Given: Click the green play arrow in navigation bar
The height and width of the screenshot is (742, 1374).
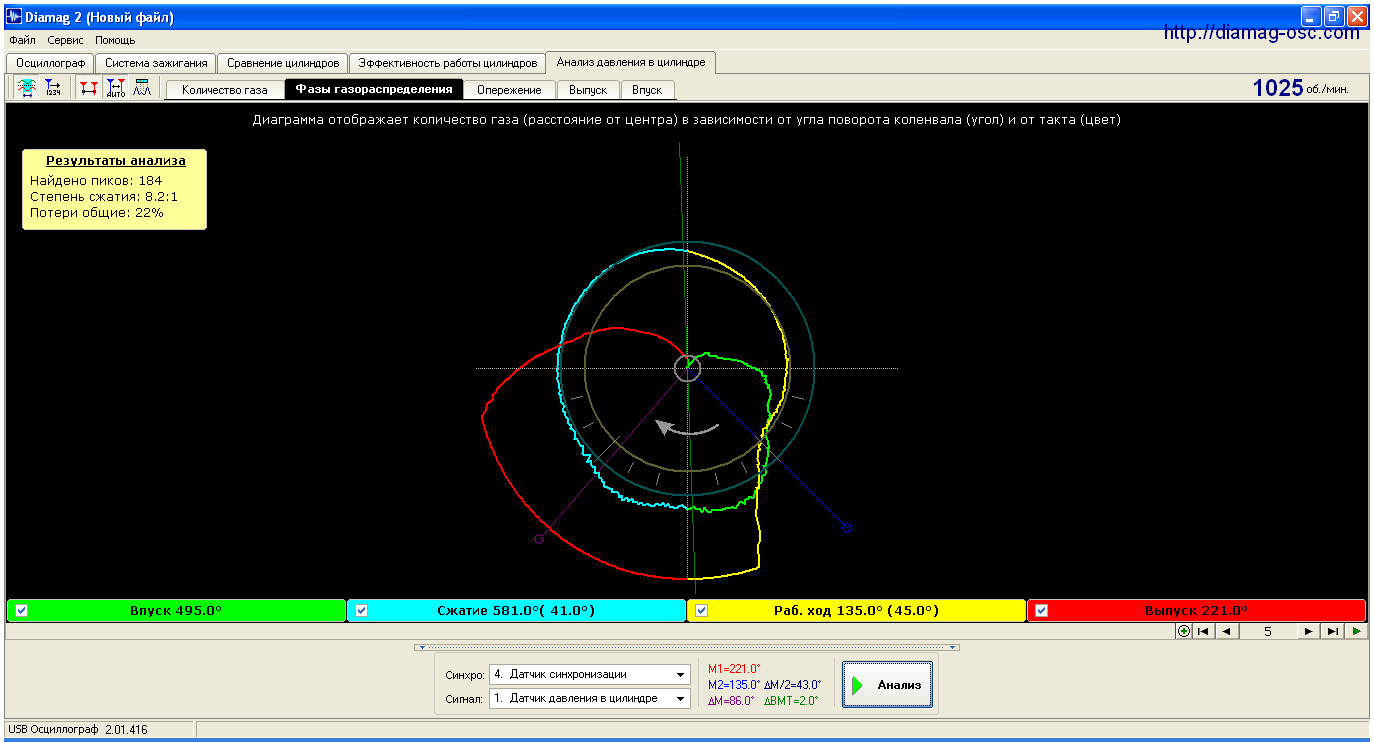Looking at the screenshot, I should tap(1356, 631).
